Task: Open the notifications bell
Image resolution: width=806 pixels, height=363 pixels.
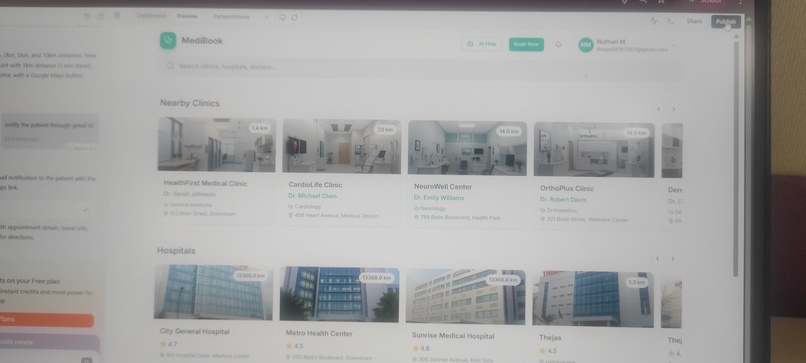Action: pyautogui.click(x=558, y=45)
